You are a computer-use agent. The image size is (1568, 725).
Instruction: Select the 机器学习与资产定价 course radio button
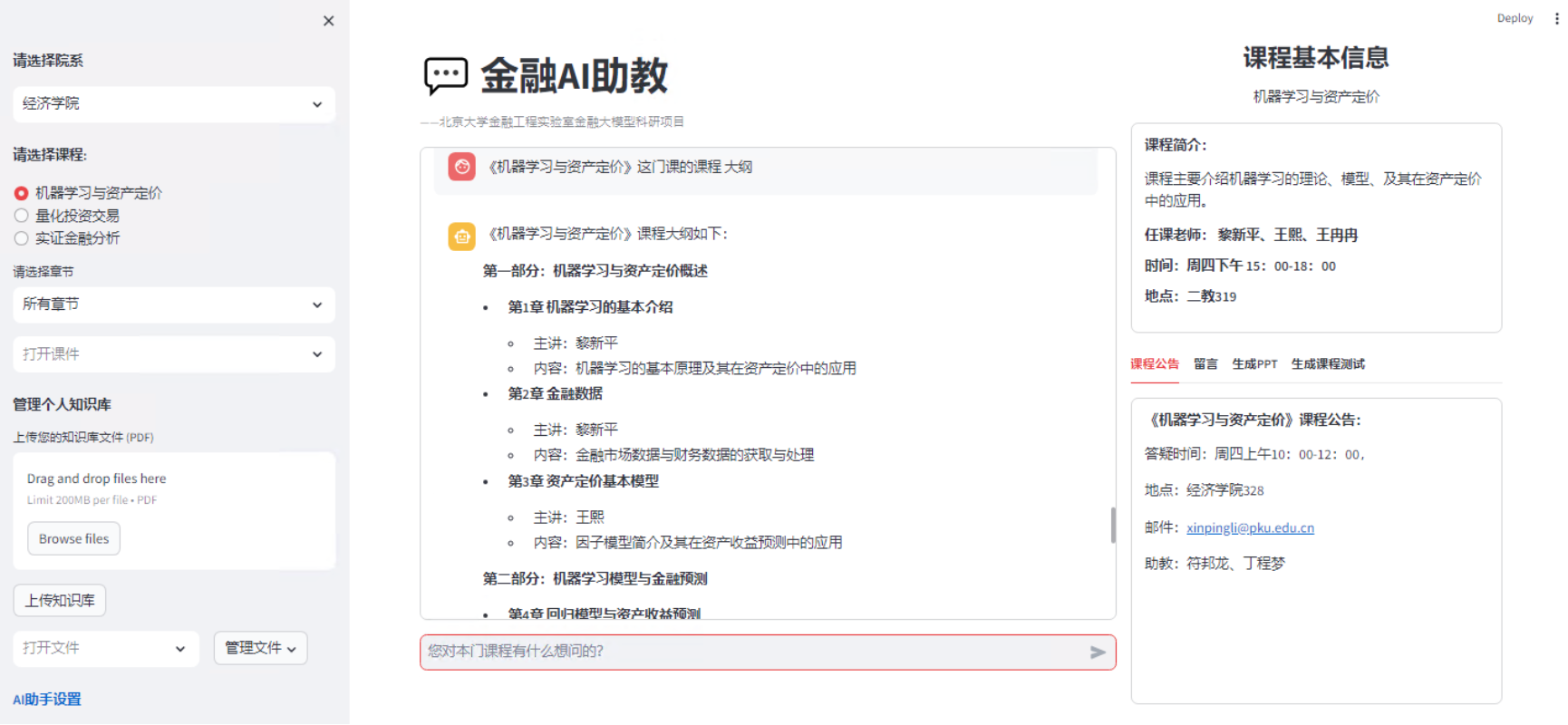(x=22, y=193)
